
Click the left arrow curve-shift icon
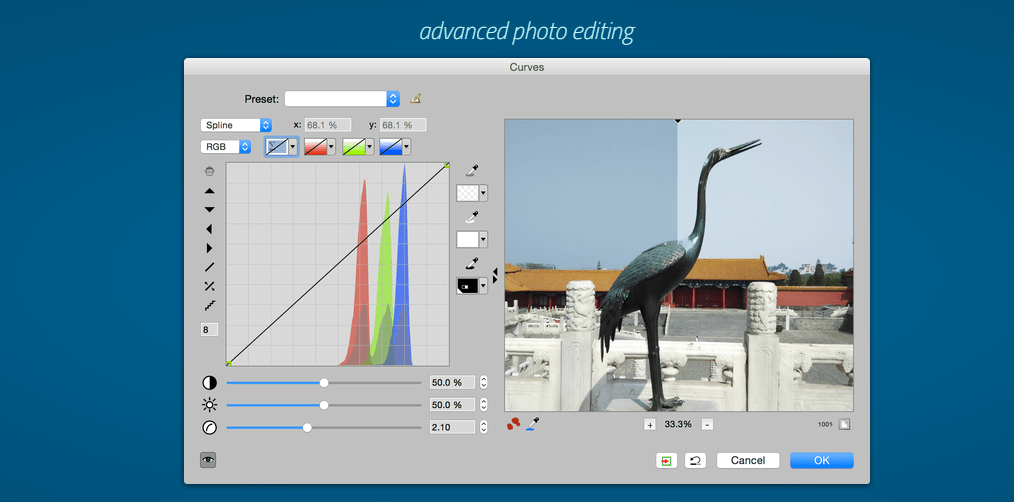[209, 229]
